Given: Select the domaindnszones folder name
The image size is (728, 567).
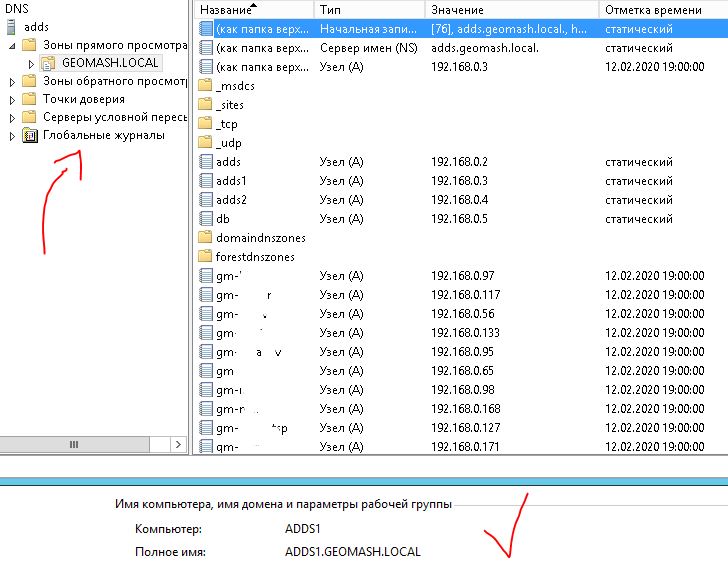Looking at the screenshot, I should (260, 238).
